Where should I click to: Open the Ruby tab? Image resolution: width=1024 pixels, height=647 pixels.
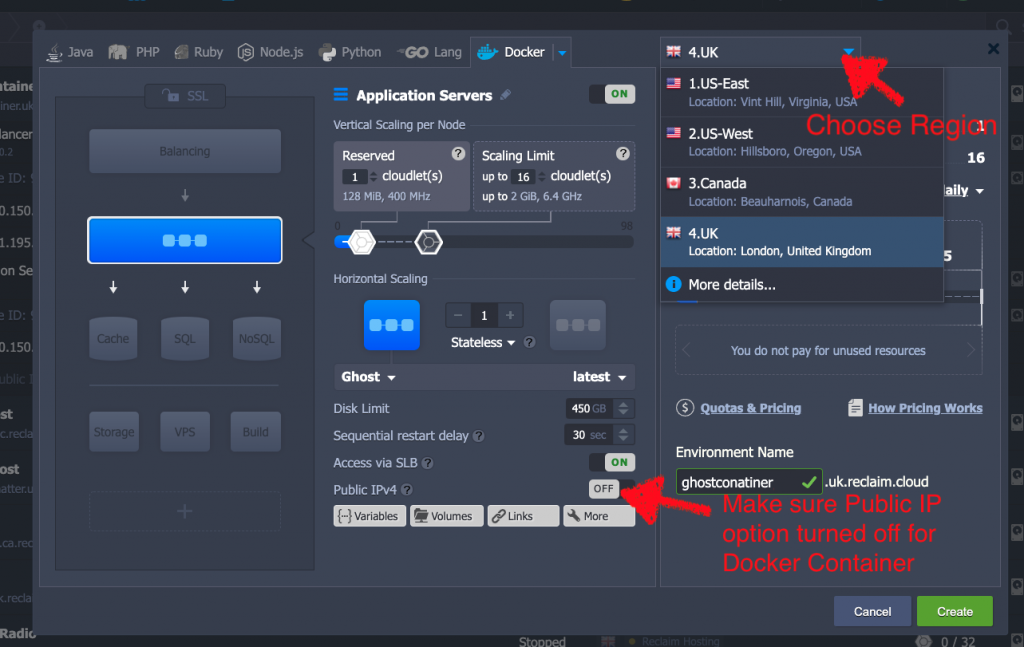(x=199, y=52)
